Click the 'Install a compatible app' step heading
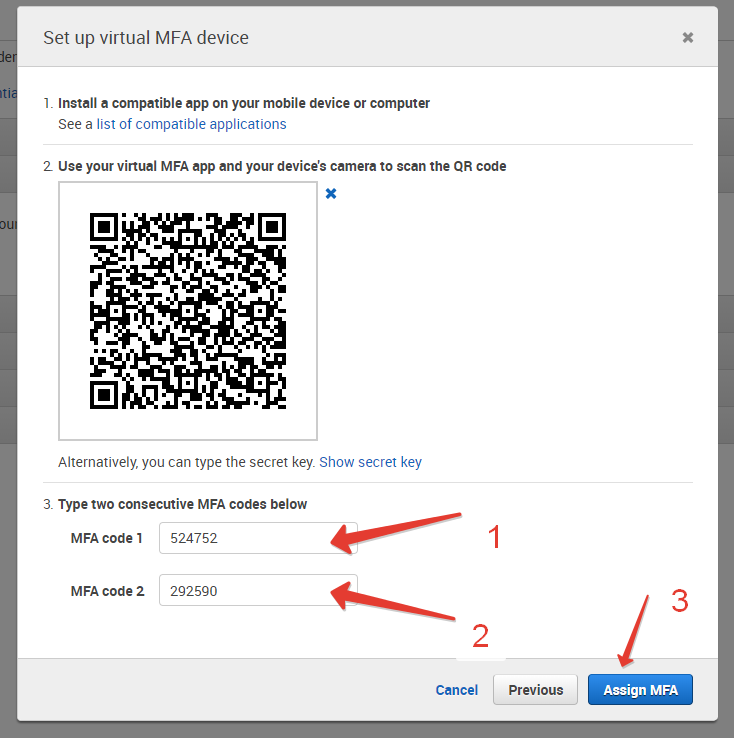Image resolution: width=734 pixels, height=738 pixels. coord(244,103)
